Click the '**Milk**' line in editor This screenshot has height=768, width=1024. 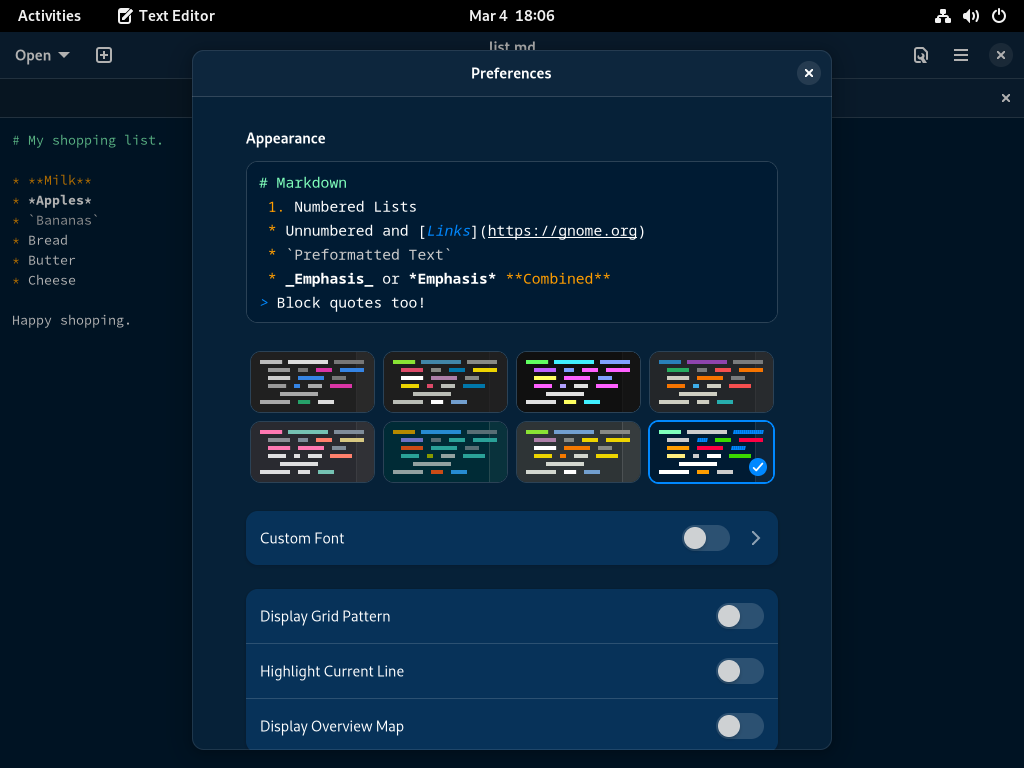click(59, 180)
